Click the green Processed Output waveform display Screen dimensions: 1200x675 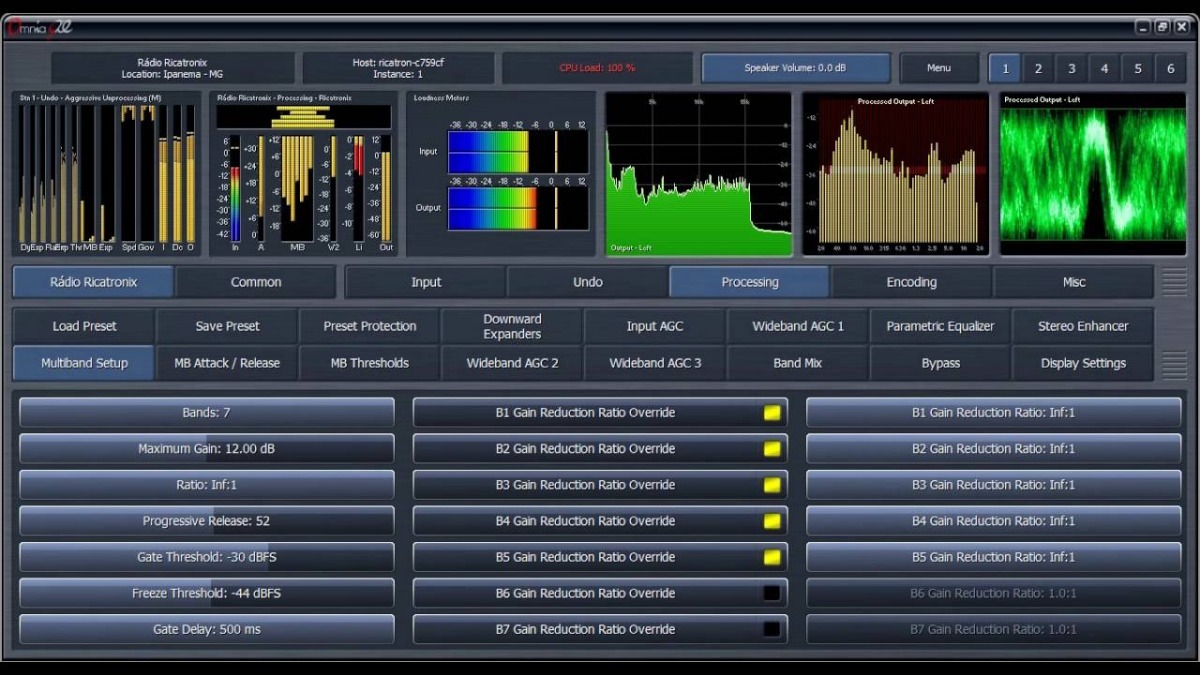coord(1093,174)
